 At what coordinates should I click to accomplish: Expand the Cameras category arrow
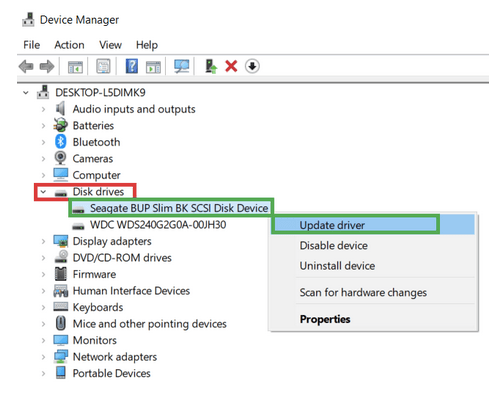click(43, 159)
